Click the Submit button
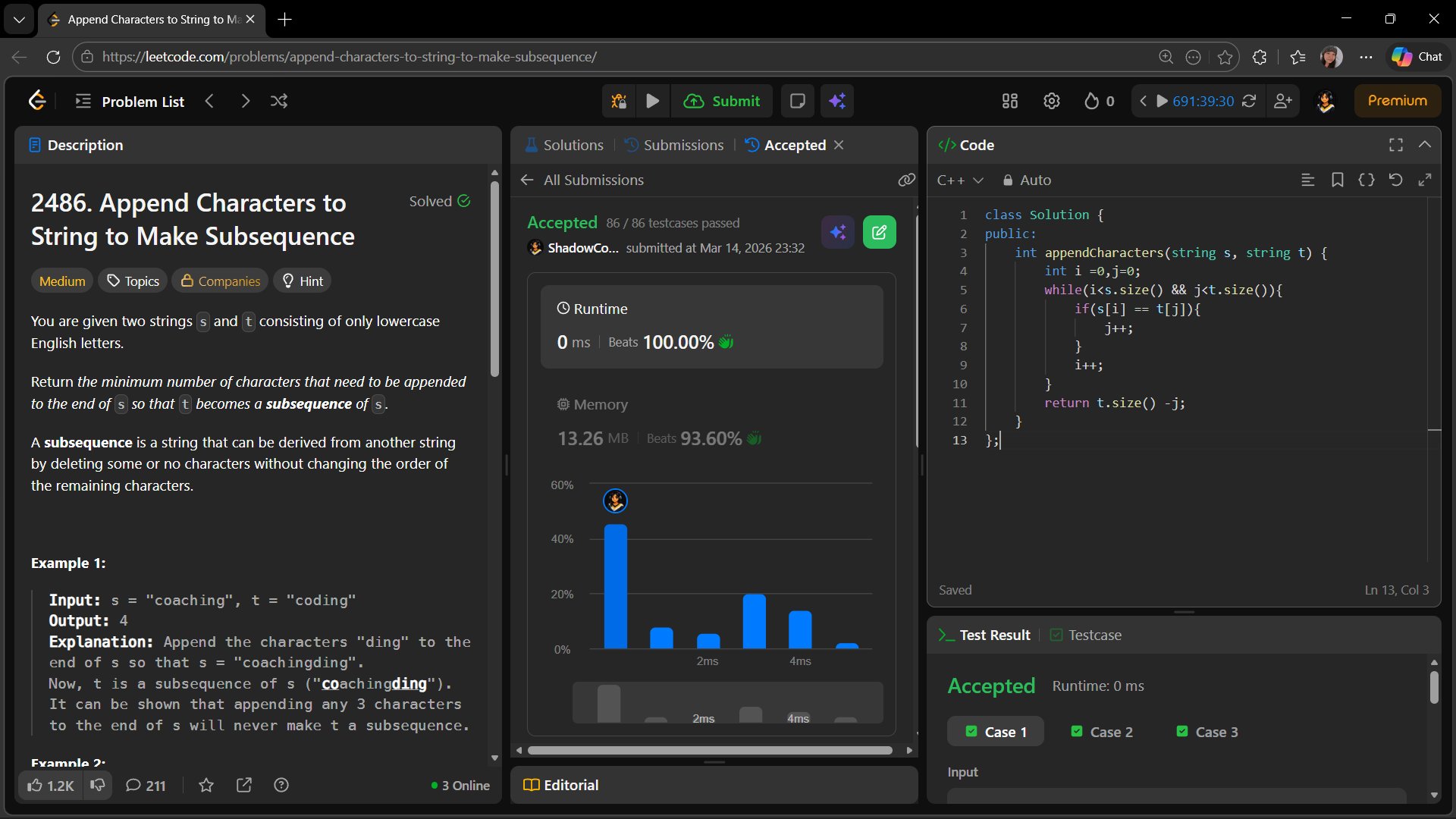The image size is (1456, 819). [x=722, y=101]
